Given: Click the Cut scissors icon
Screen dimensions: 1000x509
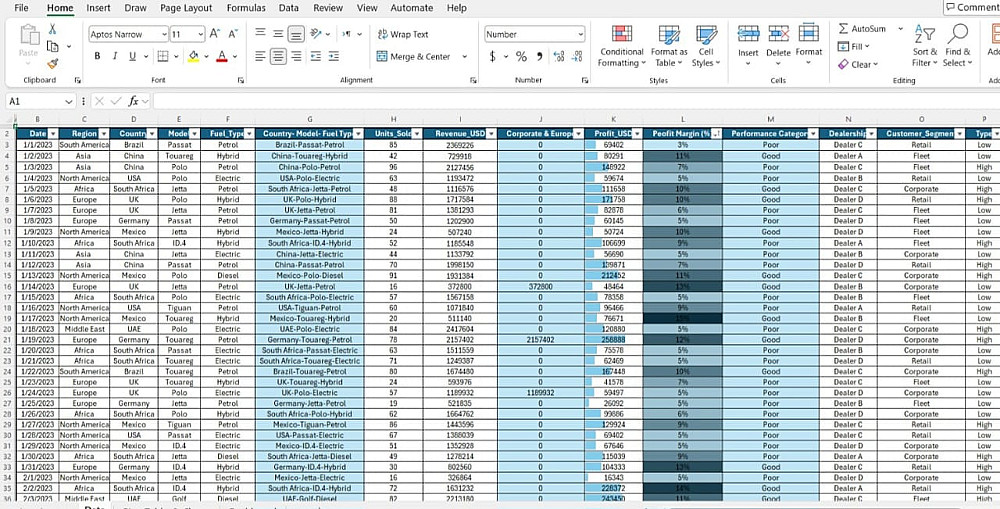Looking at the screenshot, I should (x=52, y=29).
